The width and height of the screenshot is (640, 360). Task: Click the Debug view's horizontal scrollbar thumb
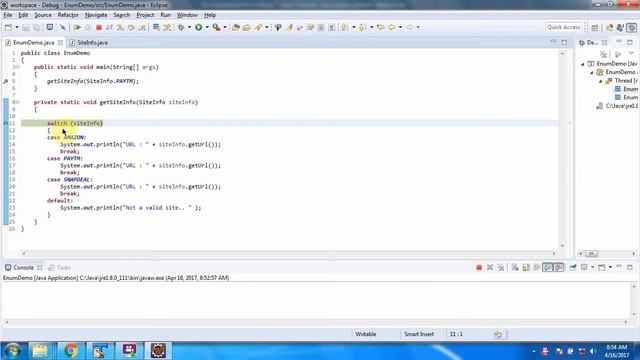click(x=591, y=254)
